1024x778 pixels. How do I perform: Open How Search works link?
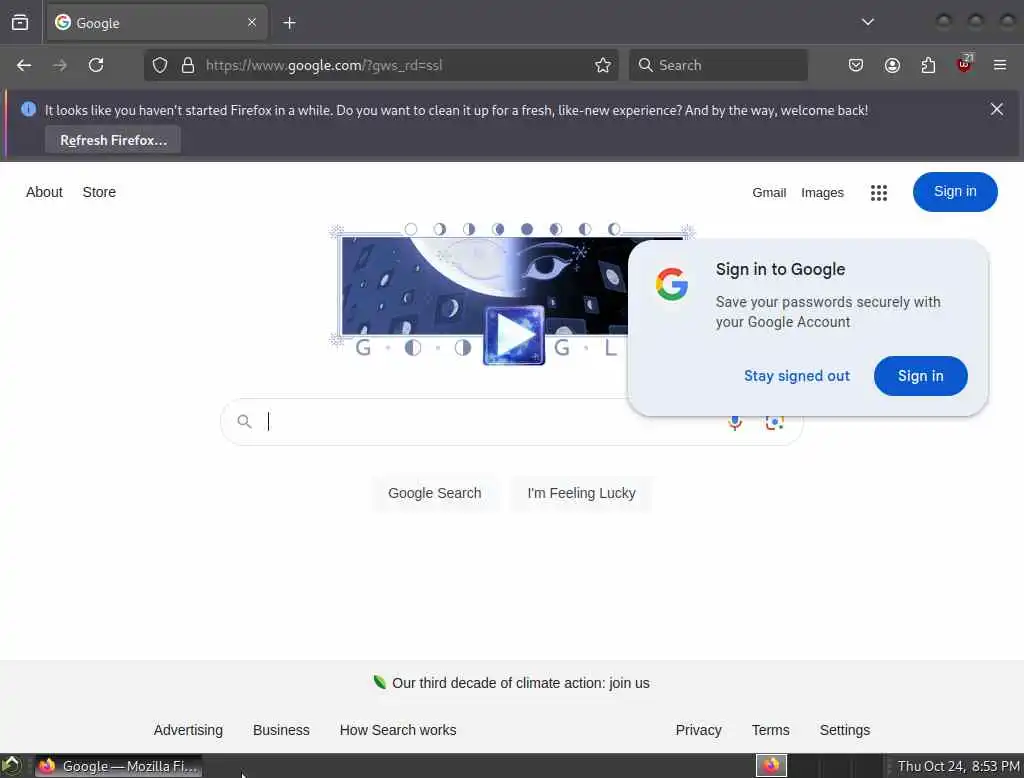(x=398, y=730)
